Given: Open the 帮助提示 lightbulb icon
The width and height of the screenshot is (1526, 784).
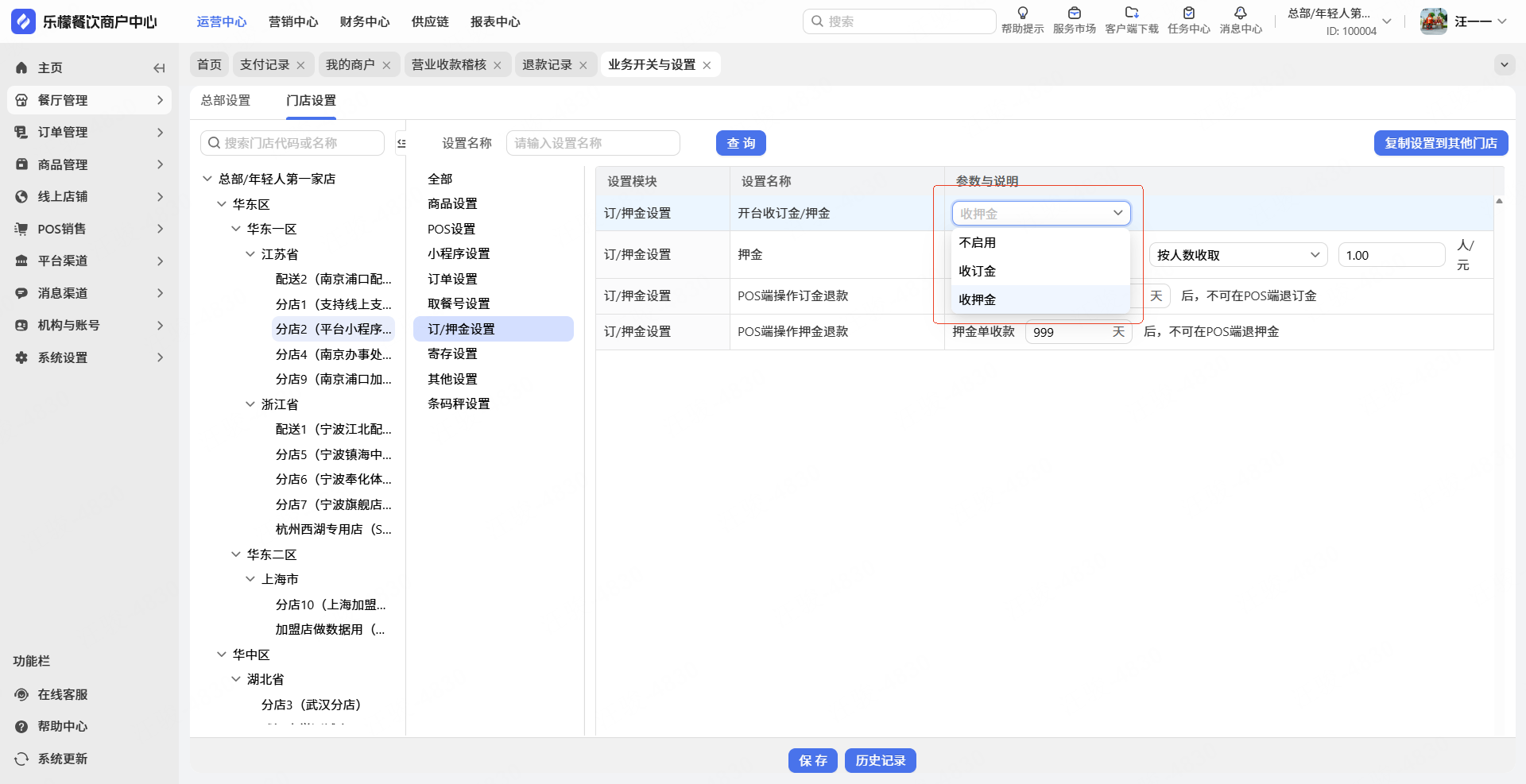Looking at the screenshot, I should coord(1022,14).
